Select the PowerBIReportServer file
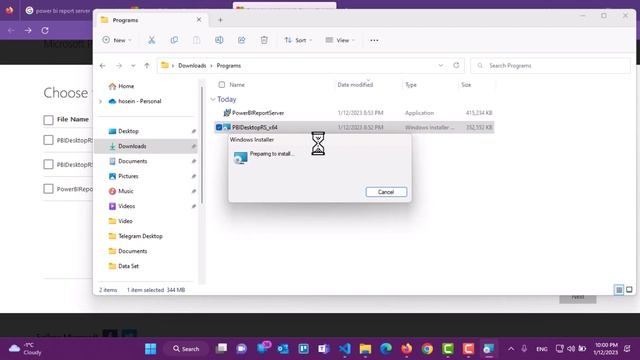640x360 pixels. point(354,113)
